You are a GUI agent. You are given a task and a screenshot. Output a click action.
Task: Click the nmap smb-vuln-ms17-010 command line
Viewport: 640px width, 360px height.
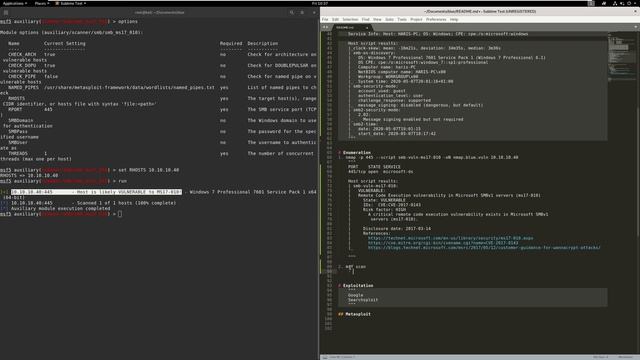click(432, 158)
